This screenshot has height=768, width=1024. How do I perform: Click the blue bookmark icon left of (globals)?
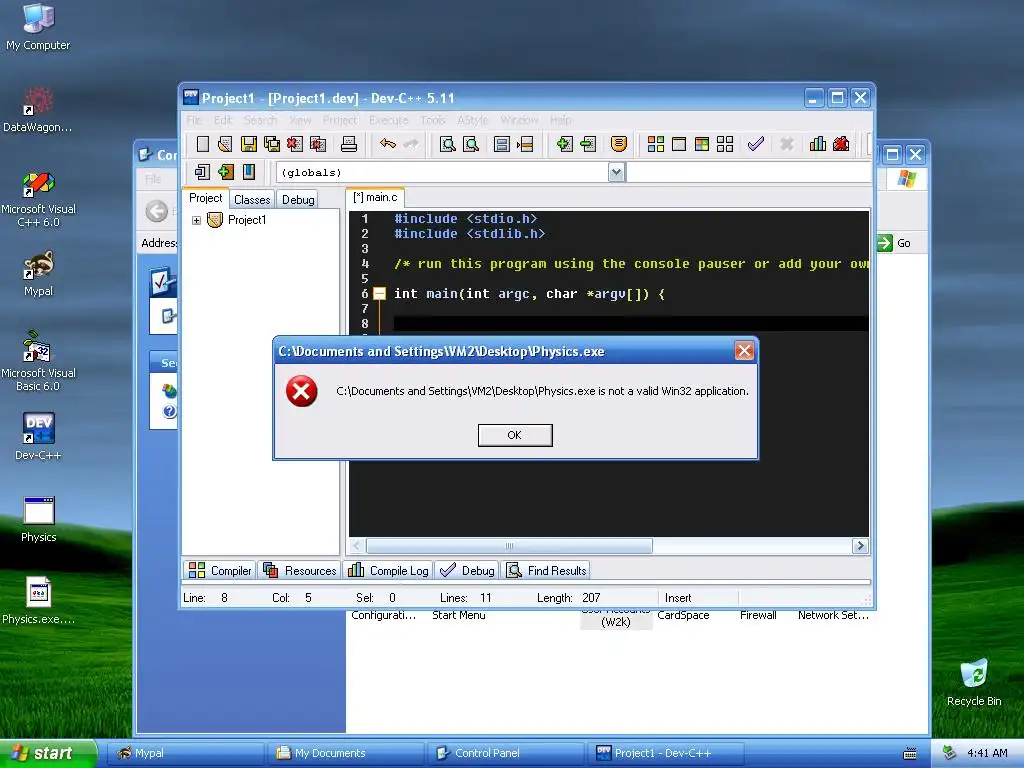tap(249, 172)
